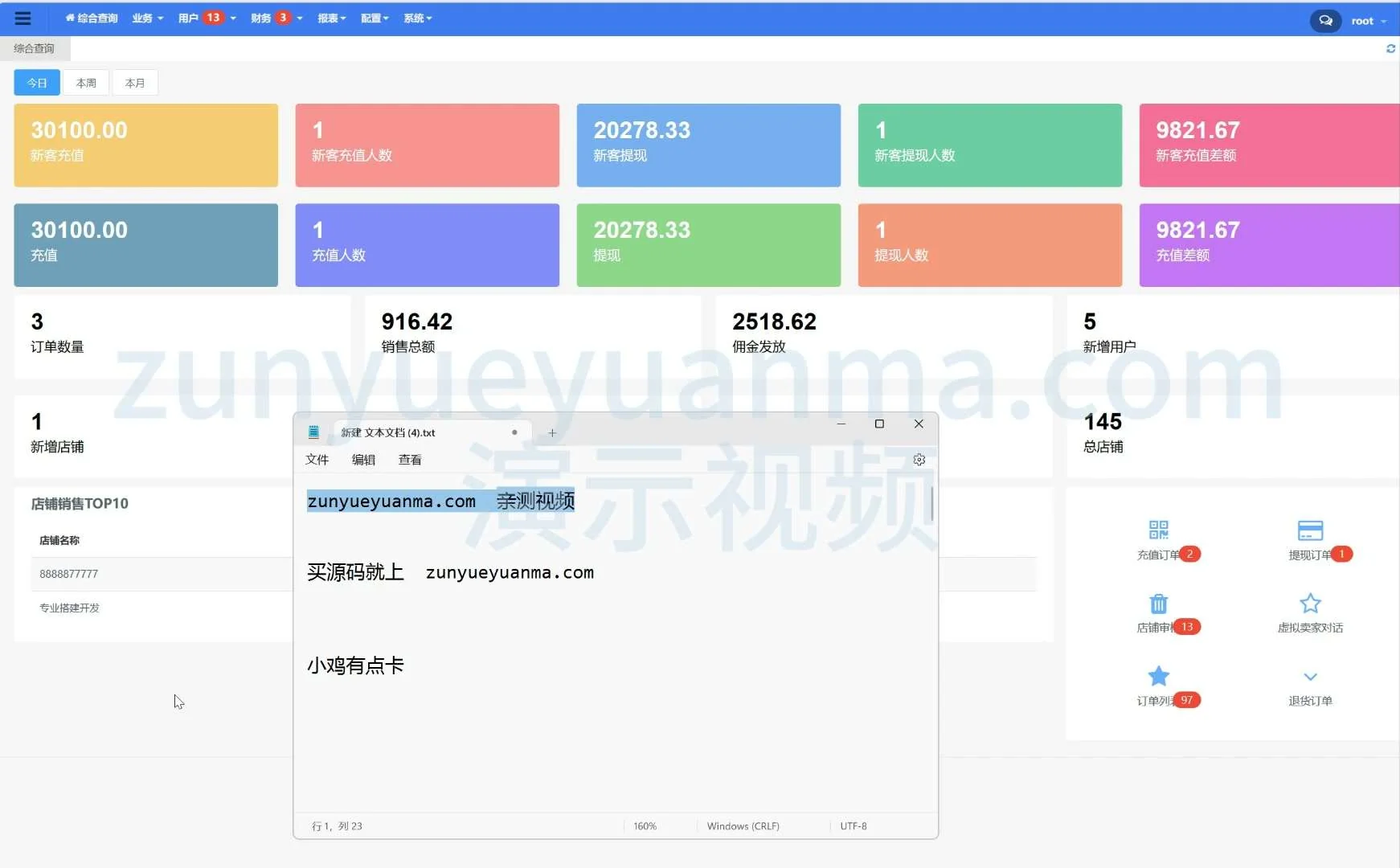The image size is (1400, 868).
Task: Open the recharge orders QR icon
Action: pyautogui.click(x=1158, y=530)
